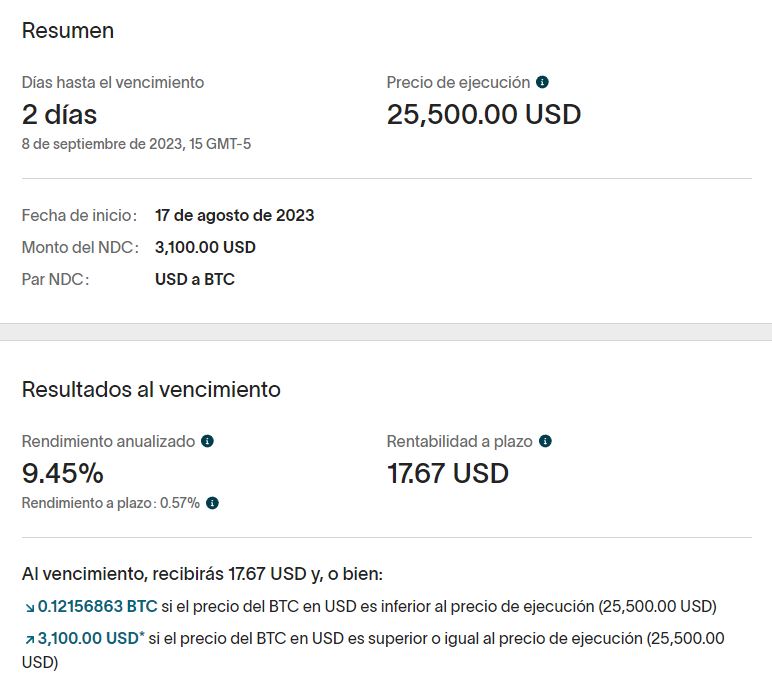
Task: Select the 3,100.00 USD* outcome text
Action: click(x=91, y=638)
